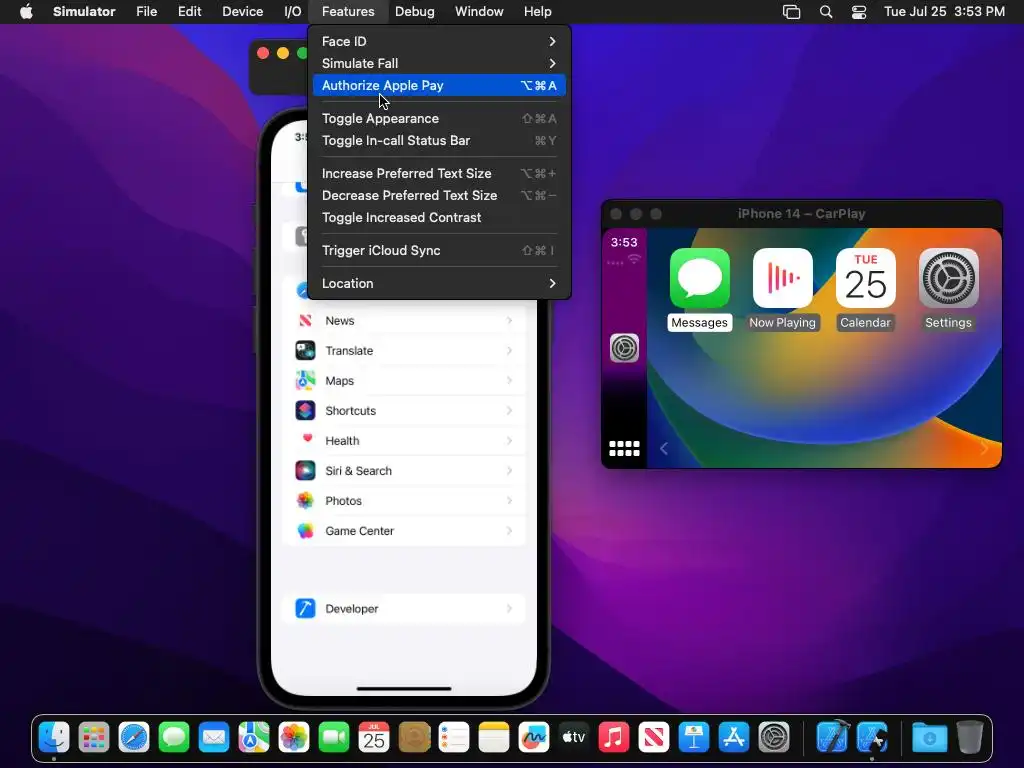Click the iPhone 14 – CarPlay window title

coord(801,214)
